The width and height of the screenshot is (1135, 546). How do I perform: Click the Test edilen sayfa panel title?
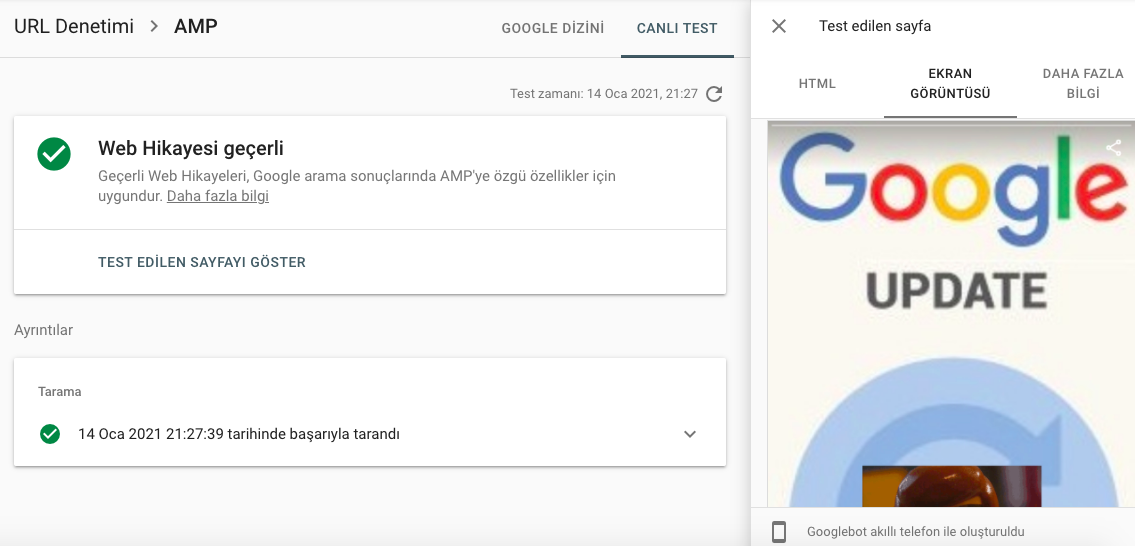click(x=874, y=27)
